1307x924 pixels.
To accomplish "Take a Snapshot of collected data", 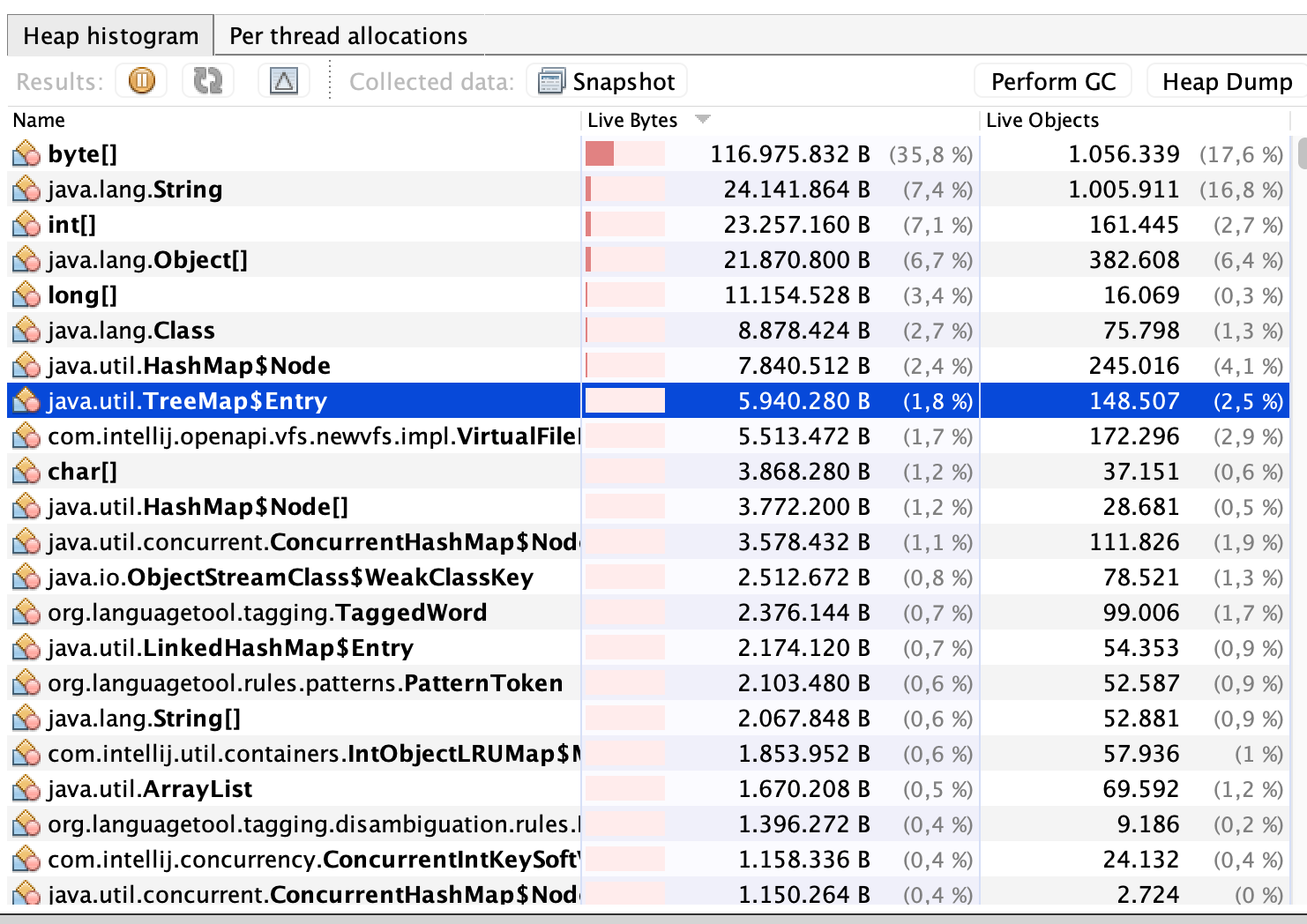I will coord(607,82).
